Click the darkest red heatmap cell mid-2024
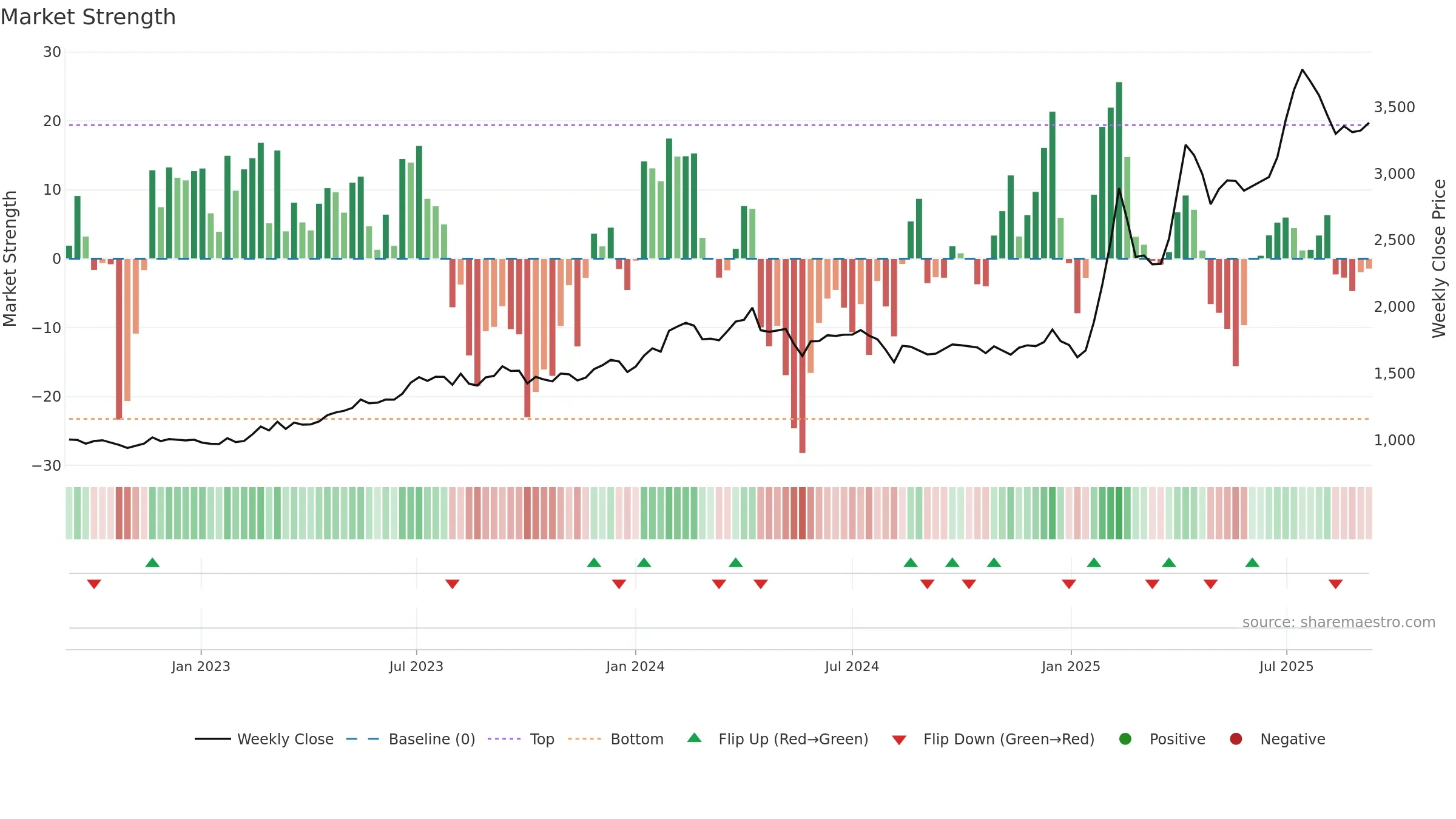 pos(802,513)
